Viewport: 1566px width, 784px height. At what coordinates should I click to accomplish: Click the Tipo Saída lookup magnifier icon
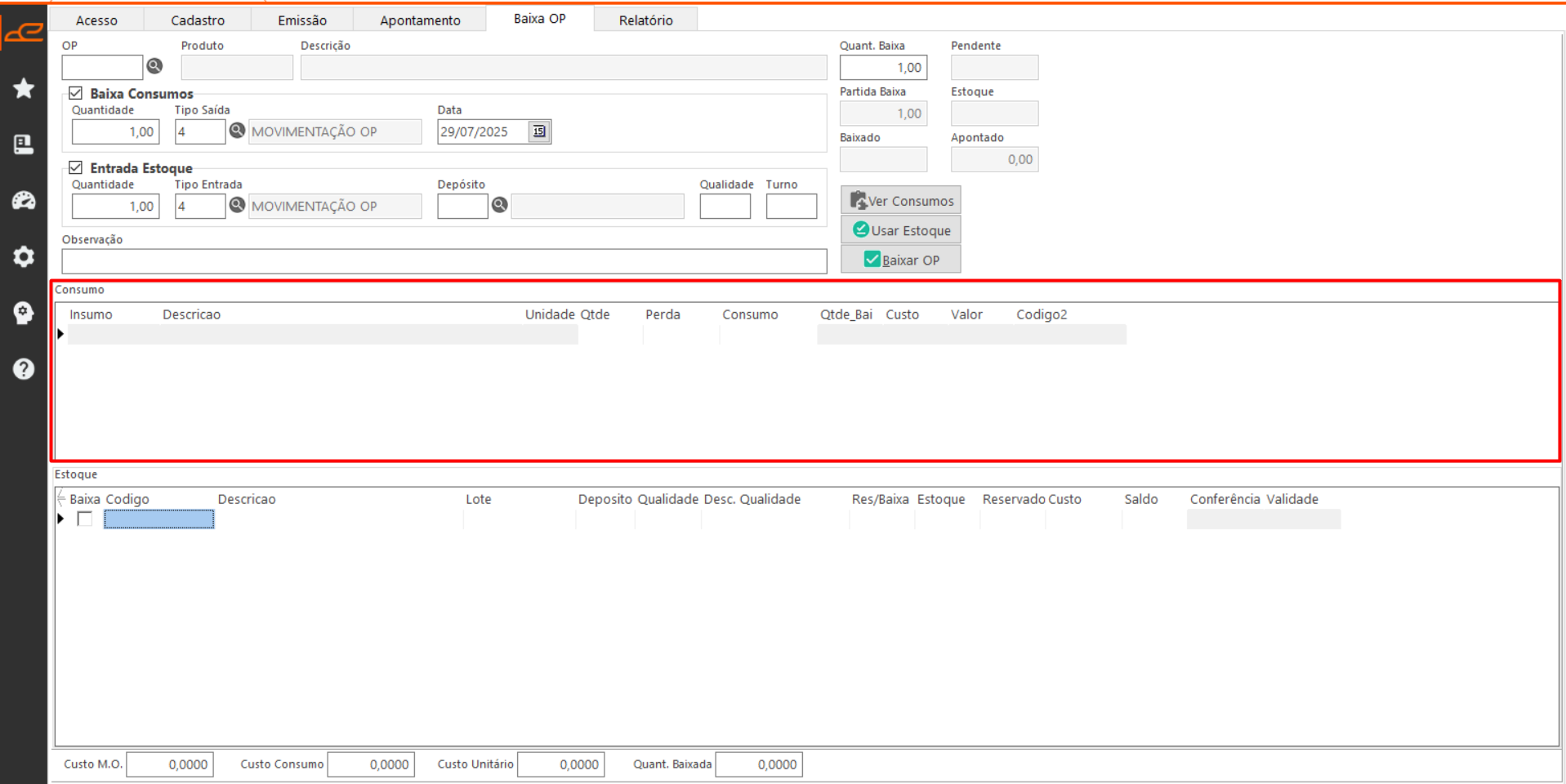[237, 131]
